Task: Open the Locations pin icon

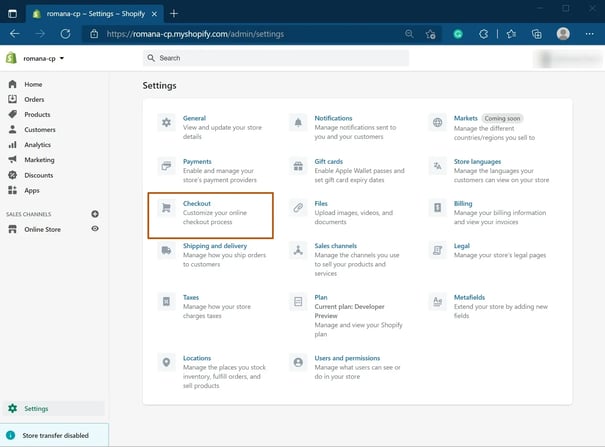Action: point(166,363)
